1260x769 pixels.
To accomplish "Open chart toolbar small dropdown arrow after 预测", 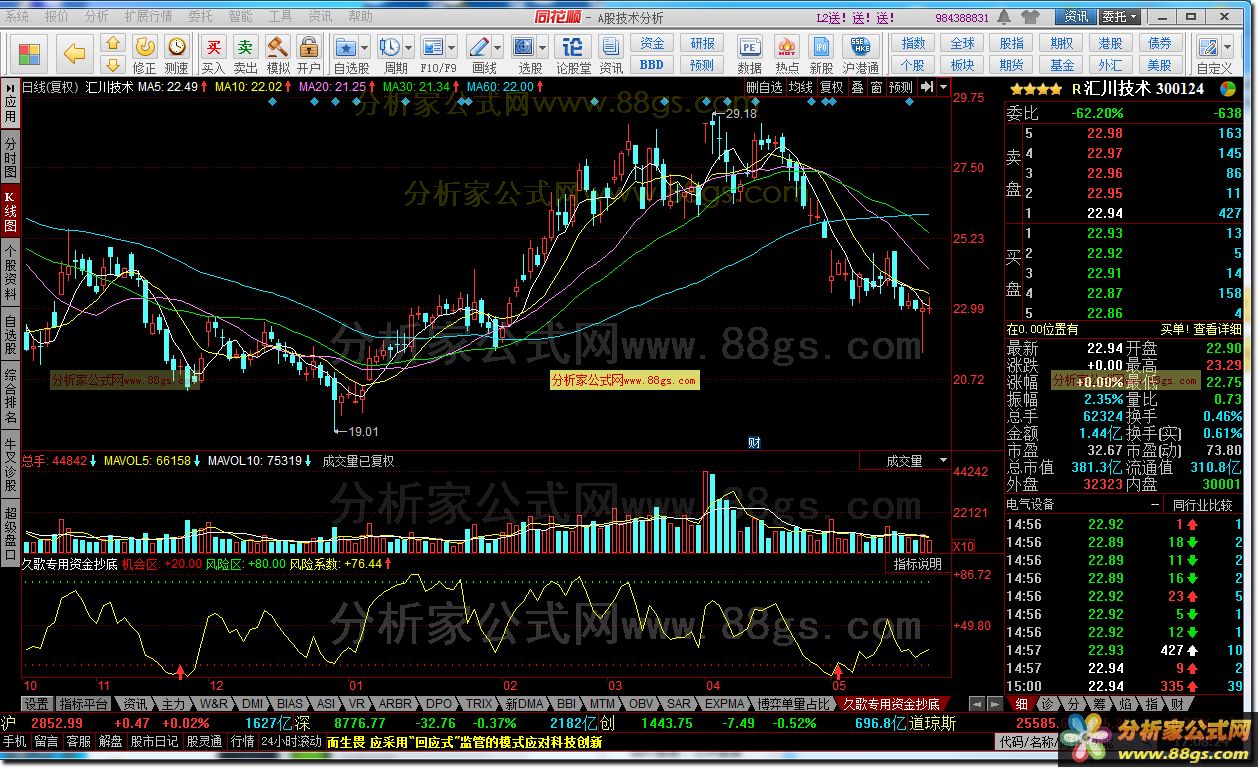I will tap(942, 87).
